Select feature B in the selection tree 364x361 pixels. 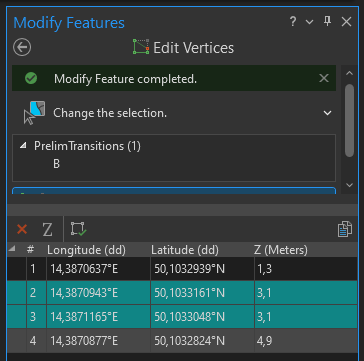tap(56, 164)
